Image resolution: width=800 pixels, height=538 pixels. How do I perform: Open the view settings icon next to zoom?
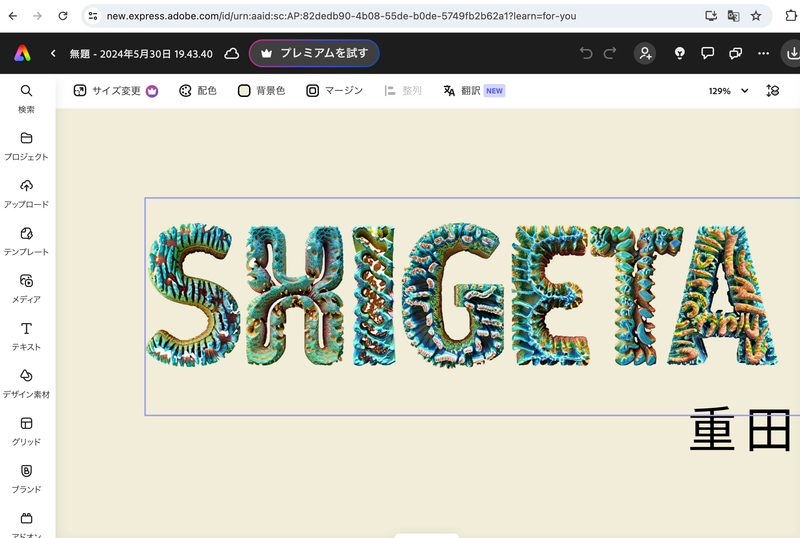pos(772,91)
